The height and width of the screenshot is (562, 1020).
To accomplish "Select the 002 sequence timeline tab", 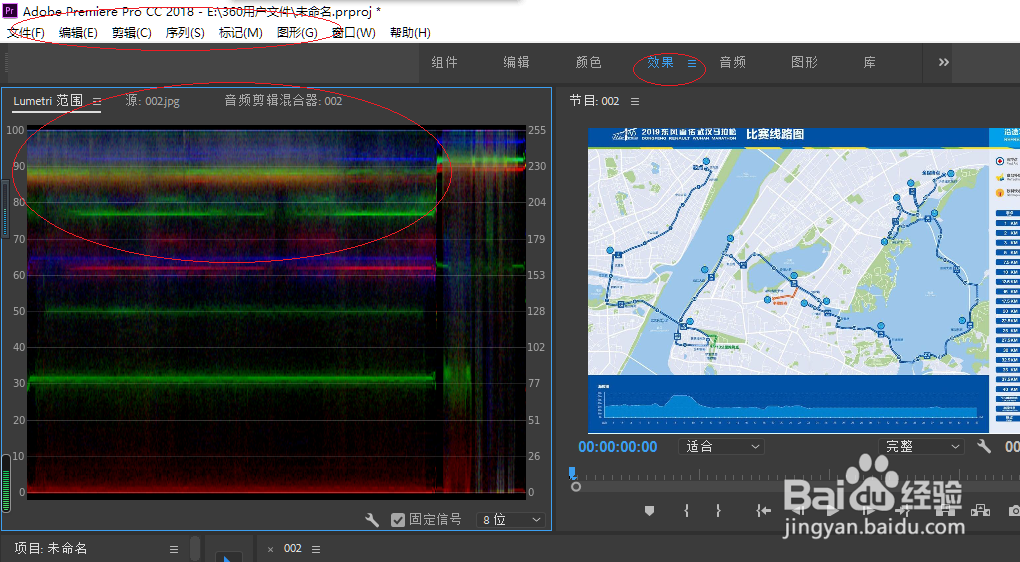I will pyautogui.click(x=293, y=548).
